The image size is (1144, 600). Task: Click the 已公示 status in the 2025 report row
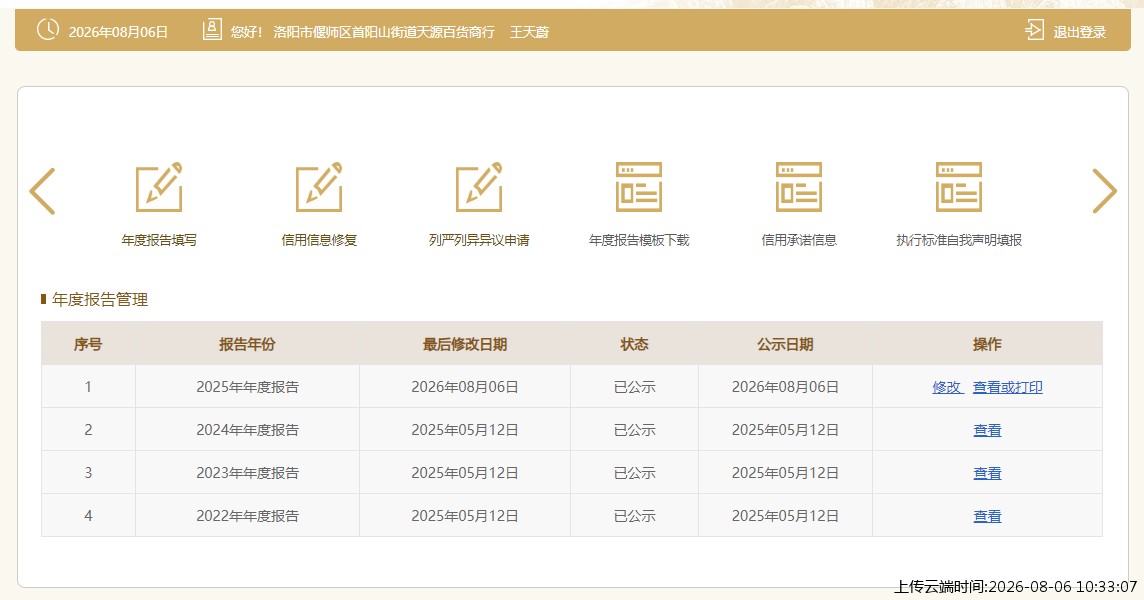tap(634, 387)
